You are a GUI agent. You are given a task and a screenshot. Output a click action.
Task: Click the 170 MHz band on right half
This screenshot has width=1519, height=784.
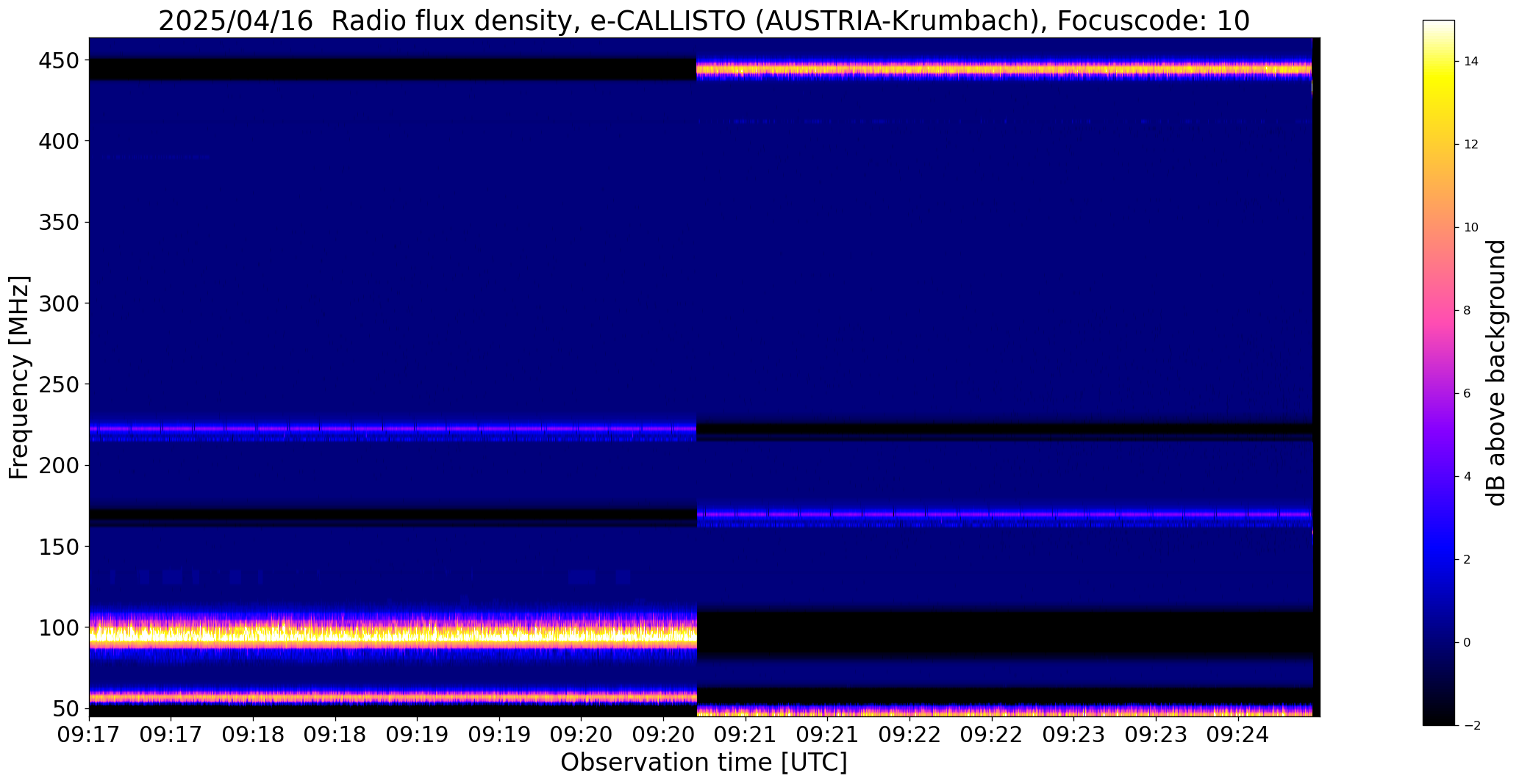point(1004,514)
